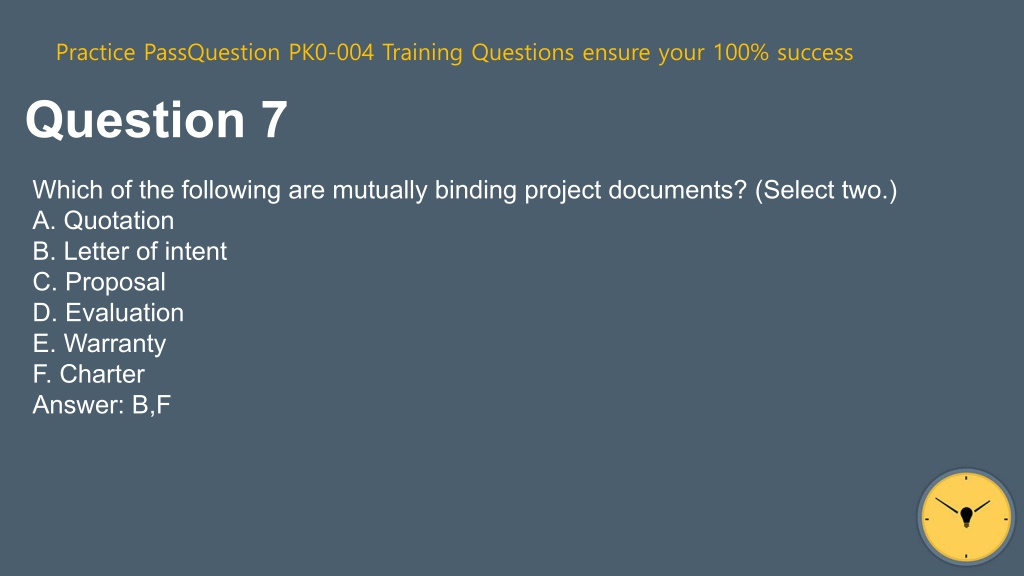Choose option D. Evaluation

[x=108, y=313]
